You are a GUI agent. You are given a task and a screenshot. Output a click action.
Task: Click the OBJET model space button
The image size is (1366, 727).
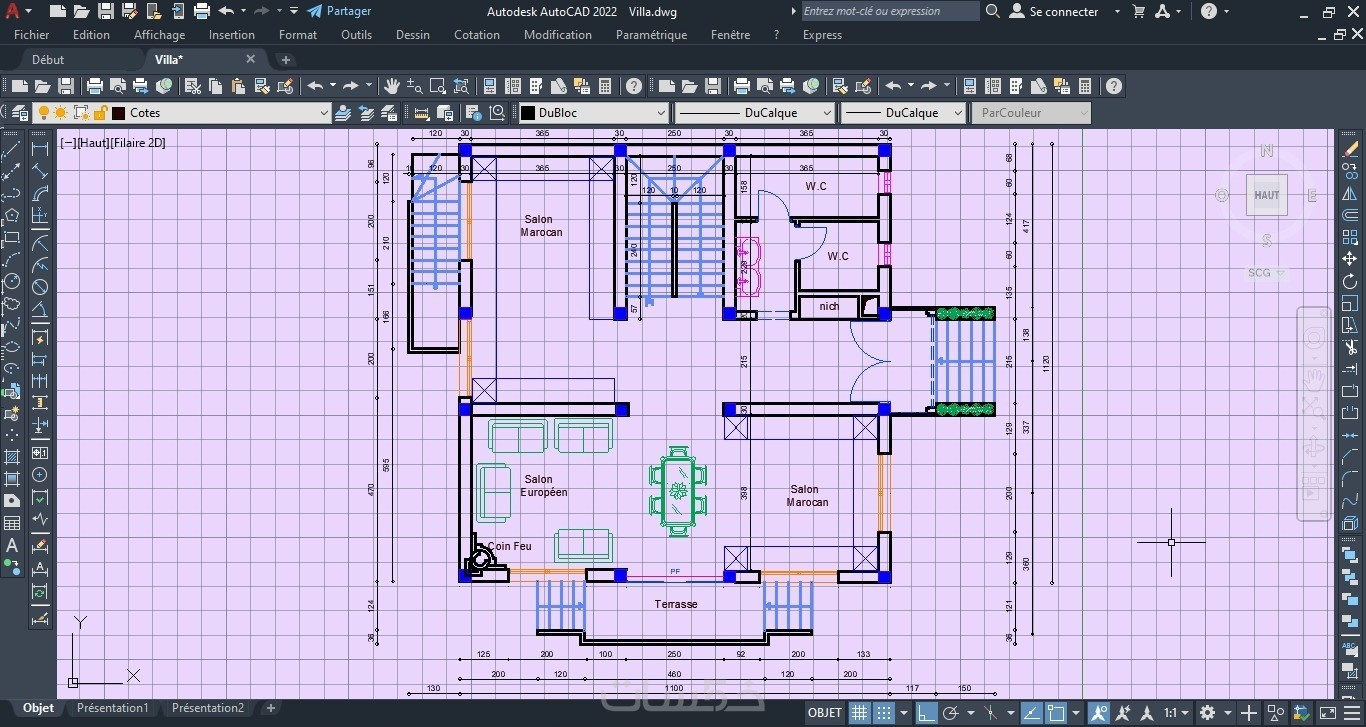tap(825, 713)
